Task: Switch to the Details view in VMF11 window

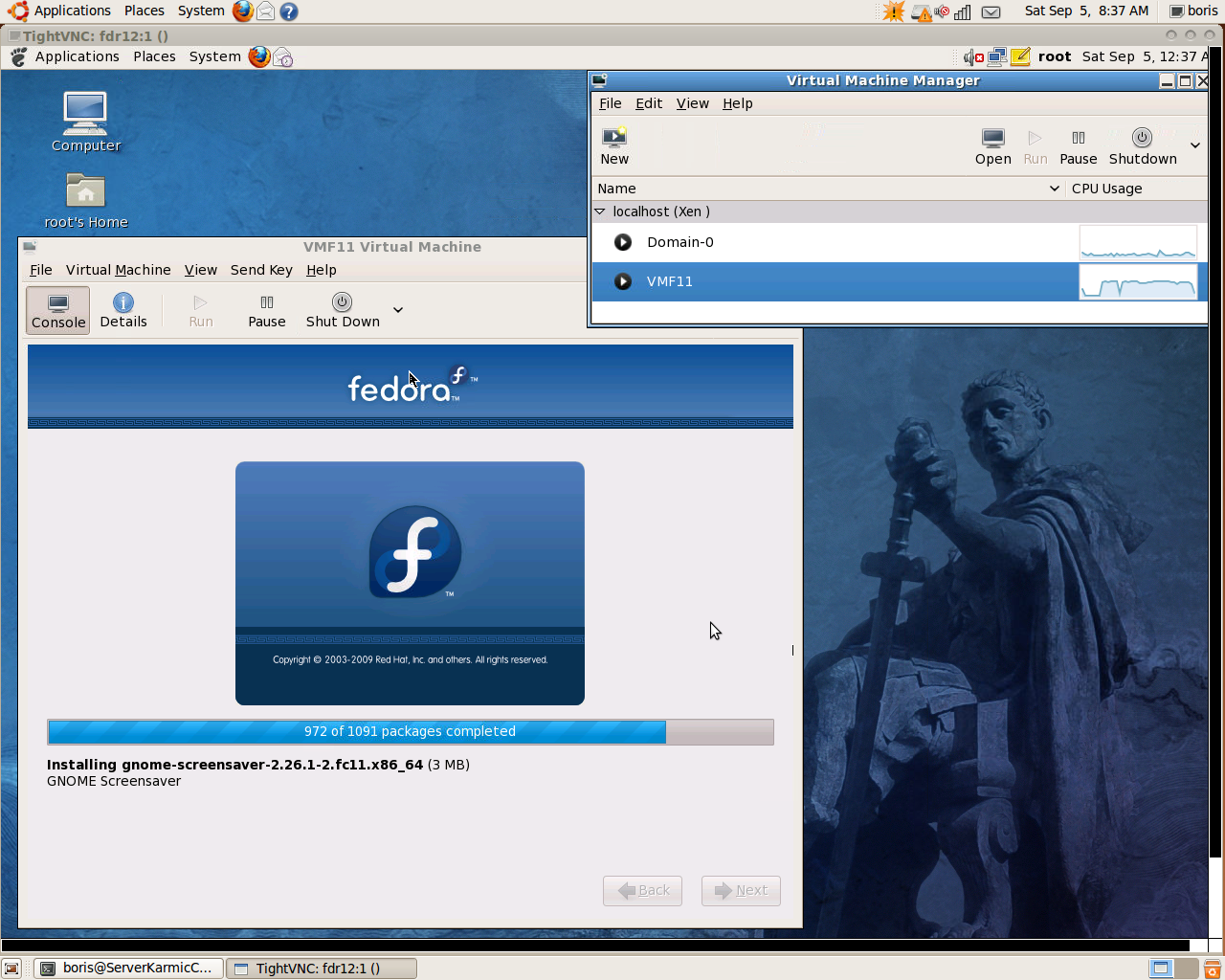Action: pos(123,310)
